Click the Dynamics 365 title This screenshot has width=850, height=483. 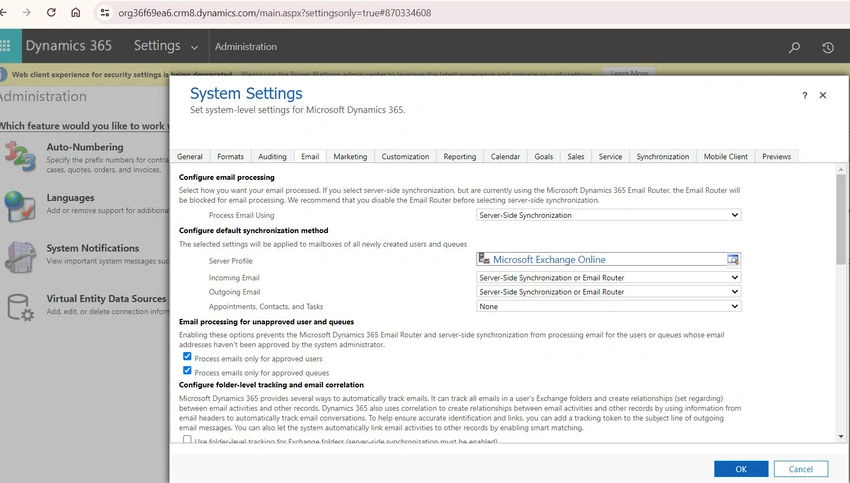pyautogui.click(x=69, y=46)
